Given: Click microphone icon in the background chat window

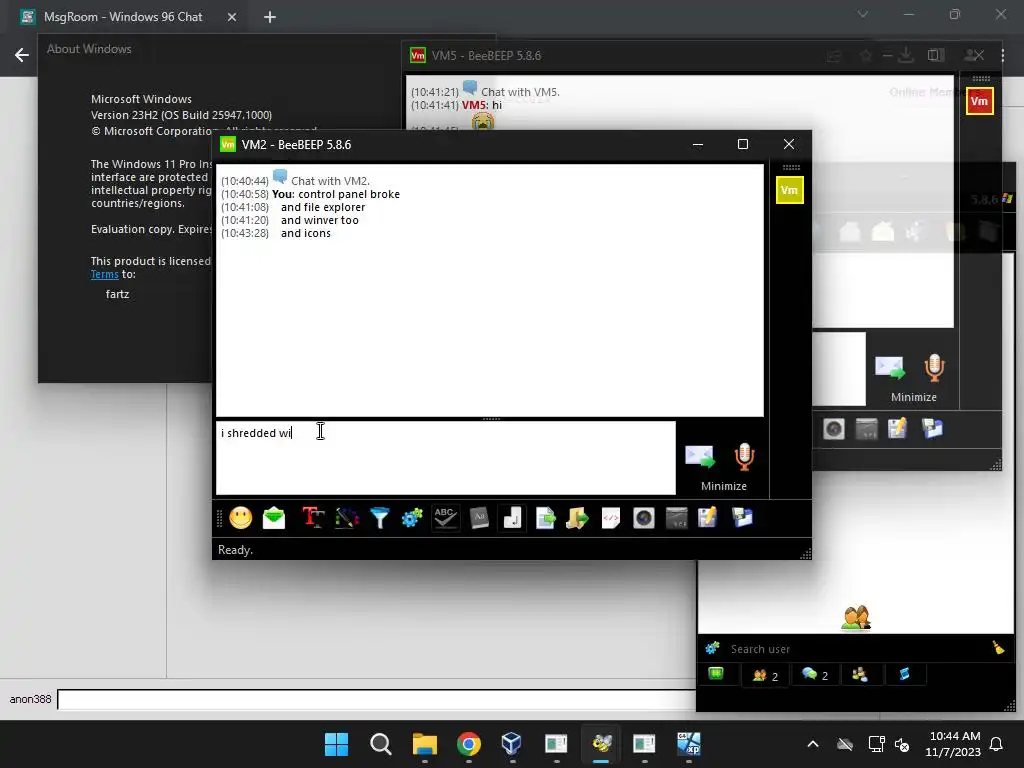Looking at the screenshot, I should 935,368.
